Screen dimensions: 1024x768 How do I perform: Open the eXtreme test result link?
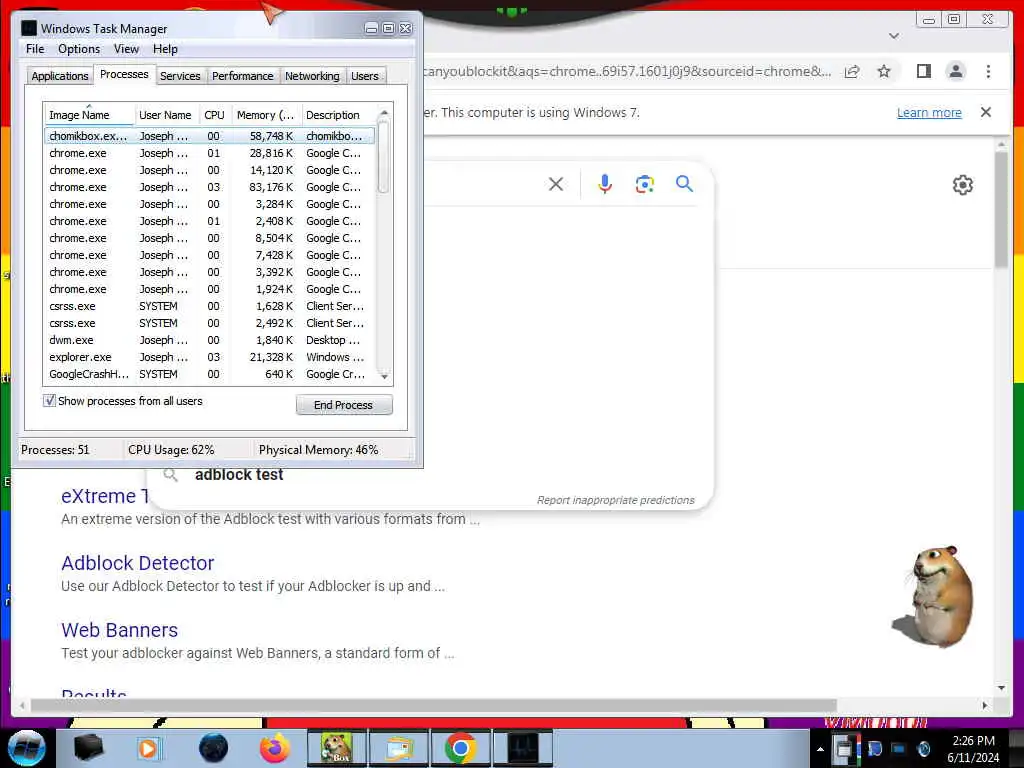[104, 496]
